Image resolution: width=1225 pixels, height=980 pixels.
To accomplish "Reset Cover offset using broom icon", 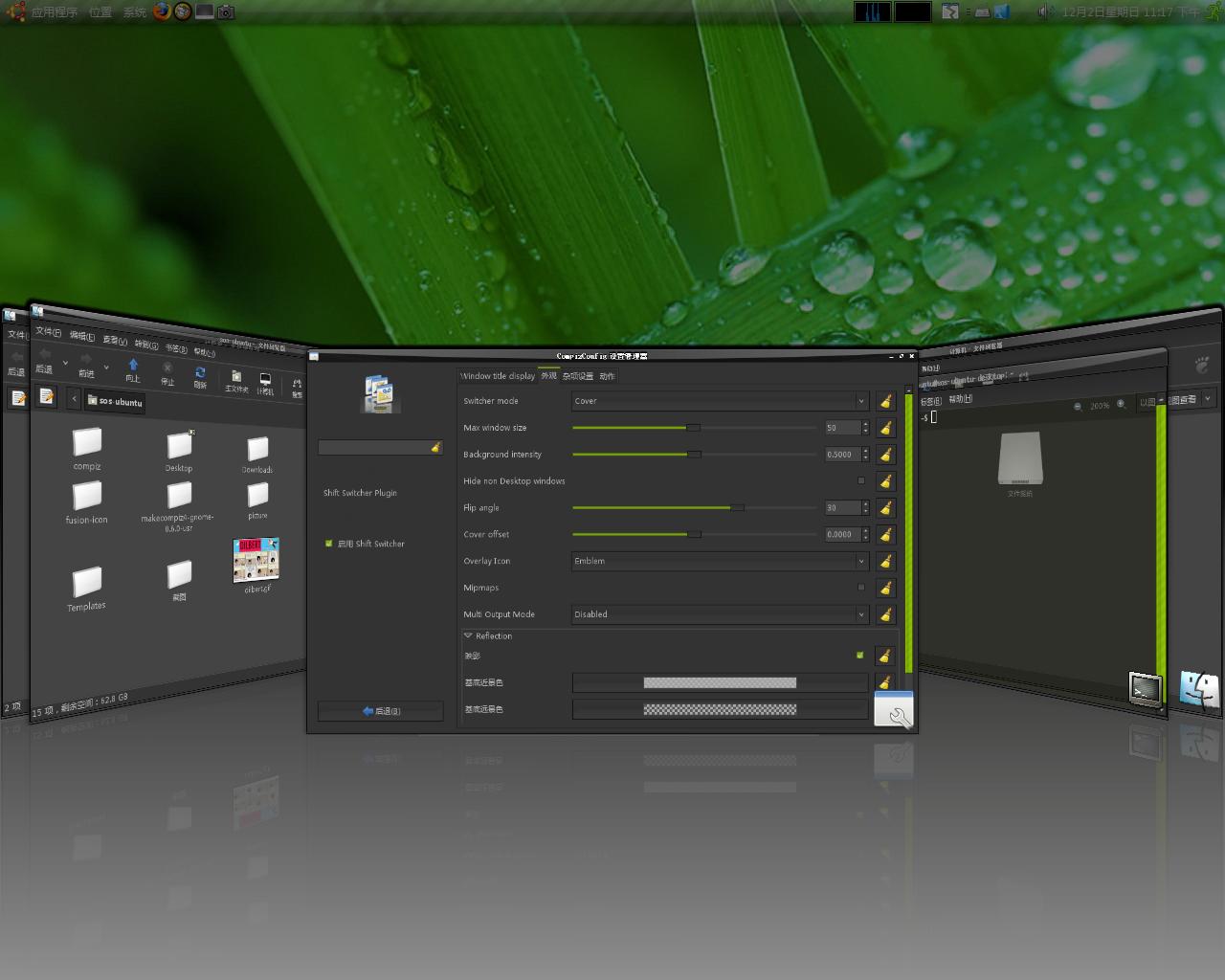I will [x=885, y=535].
